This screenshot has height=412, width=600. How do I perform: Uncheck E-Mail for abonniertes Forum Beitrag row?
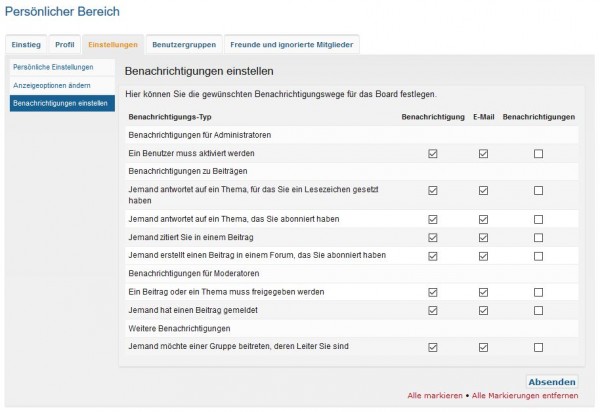pos(483,255)
